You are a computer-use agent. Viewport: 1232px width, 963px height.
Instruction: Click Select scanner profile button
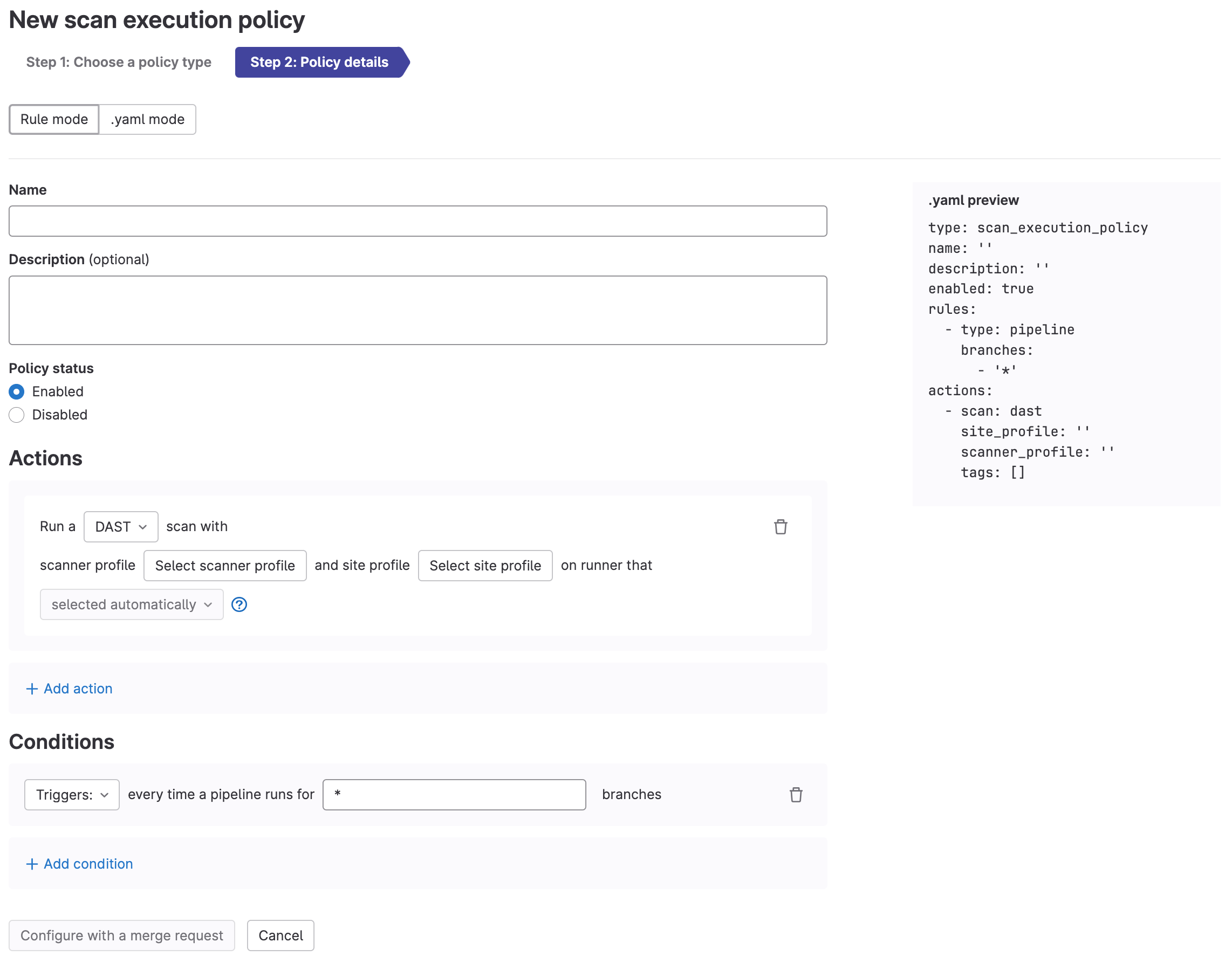point(224,566)
